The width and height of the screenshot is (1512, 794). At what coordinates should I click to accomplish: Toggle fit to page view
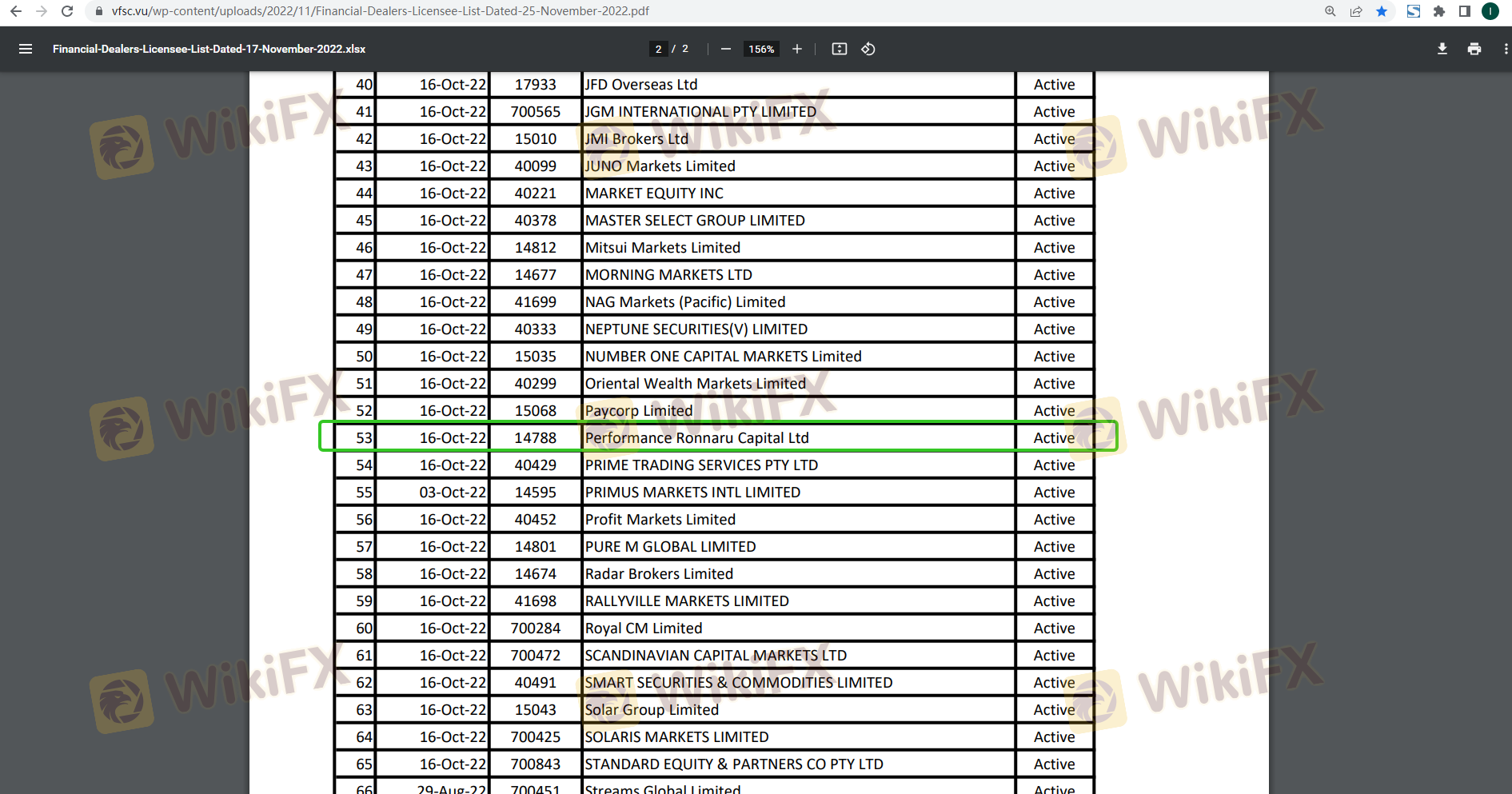pyautogui.click(x=839, y=49)
